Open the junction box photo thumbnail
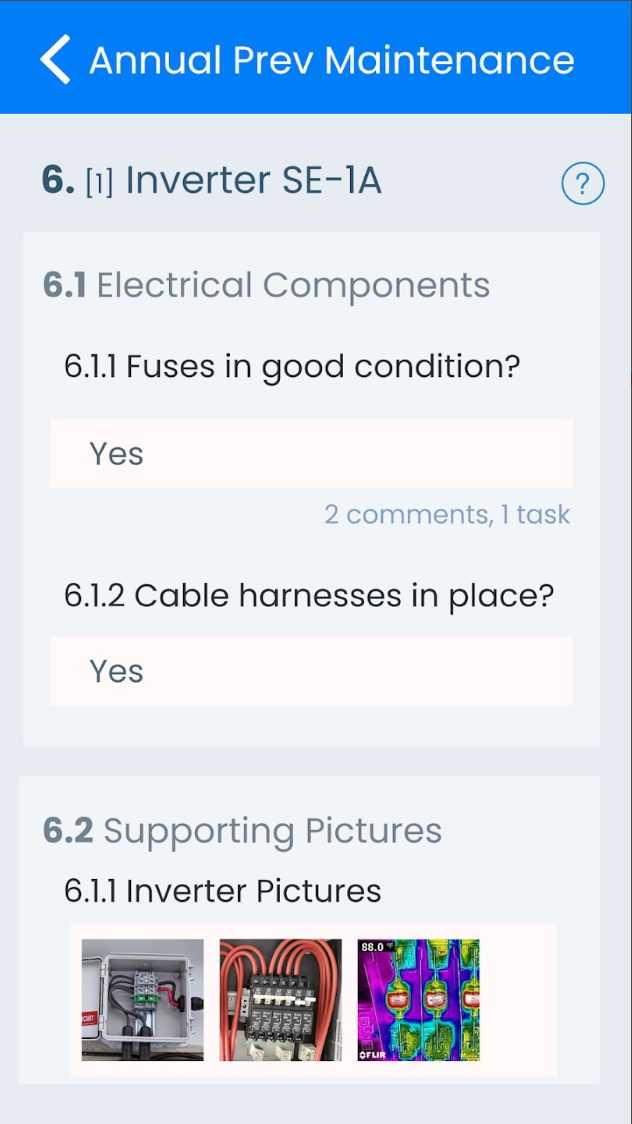Screen dimensions: 632x1124 coord(142,1000)
